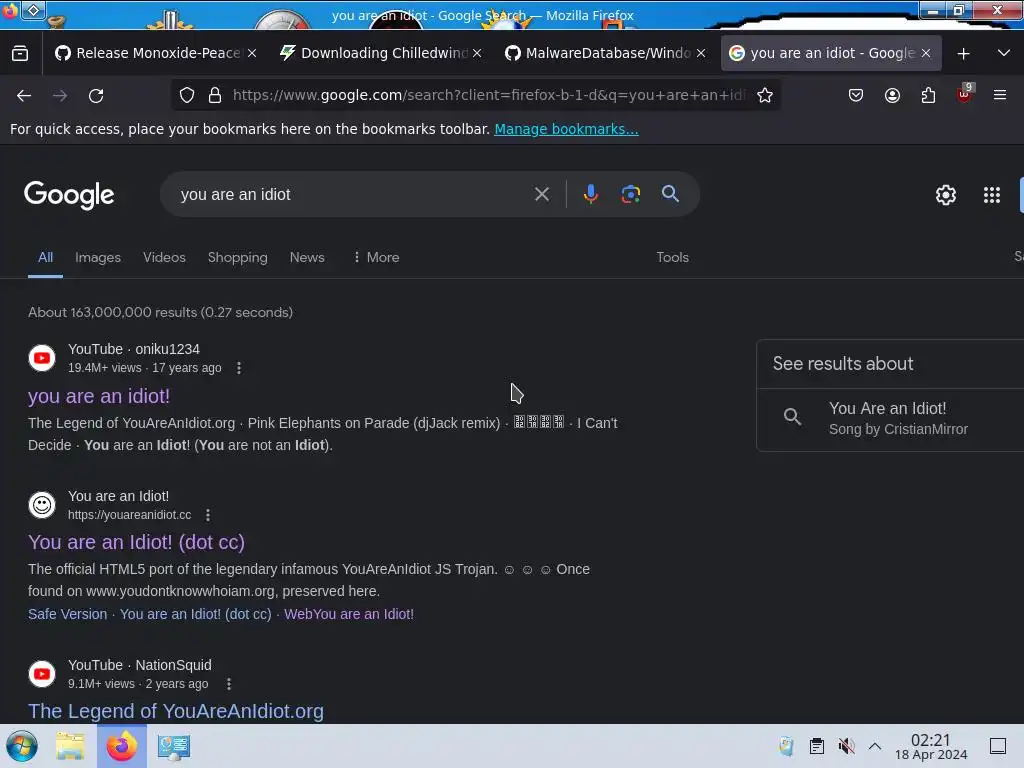This screenshot has height=768, width=1024.
Task: Click Show desktop button in taskbar
Action: (x=997, y=746)
